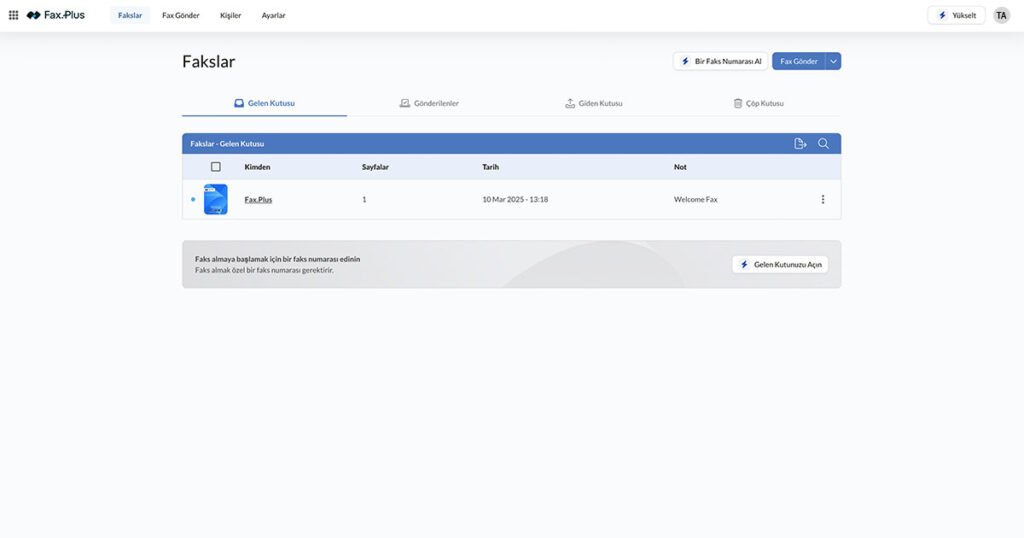Click the Fax.Plus logo

point(56,15)
